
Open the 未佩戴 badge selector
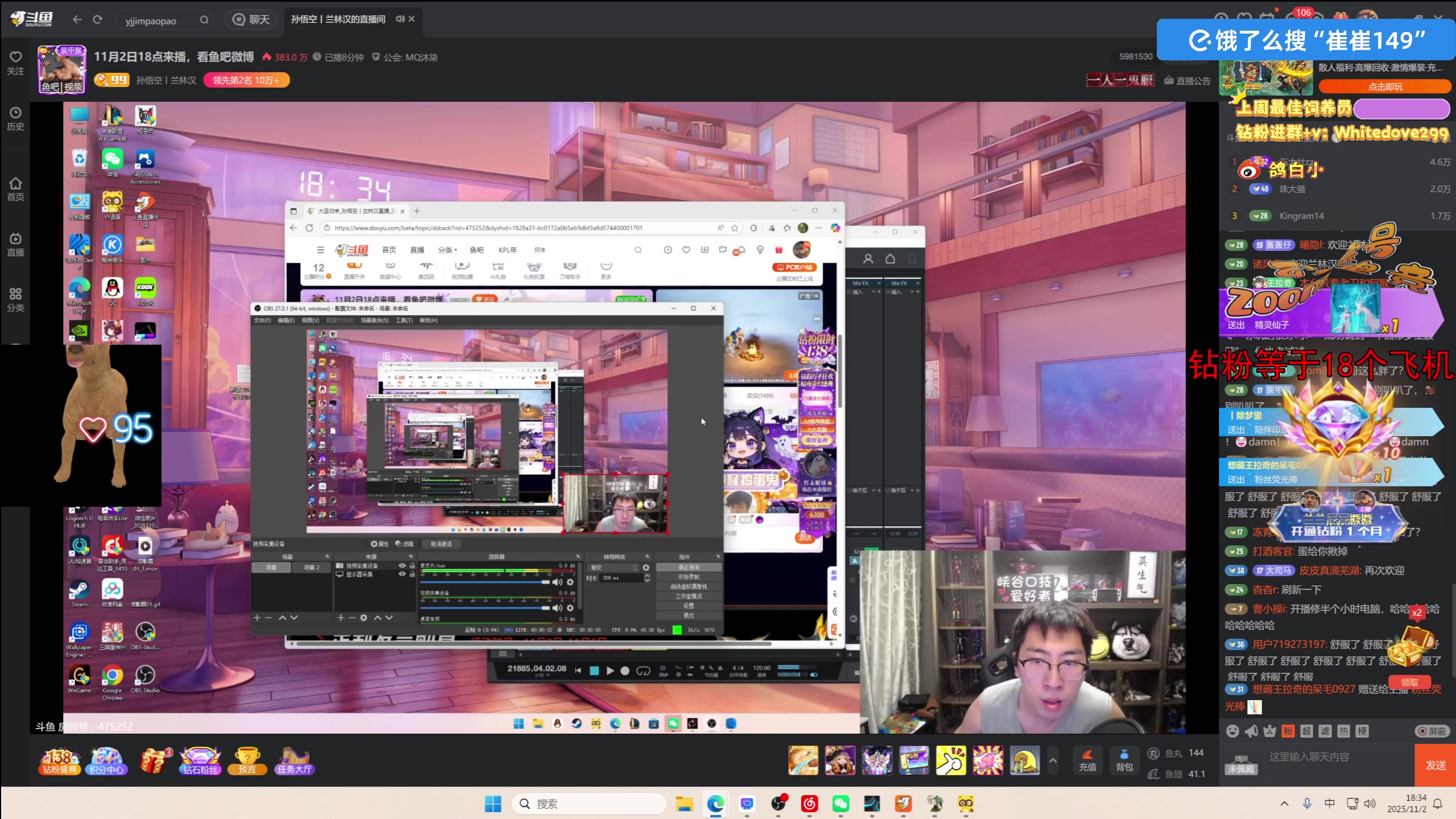[x=1240, y=764]
